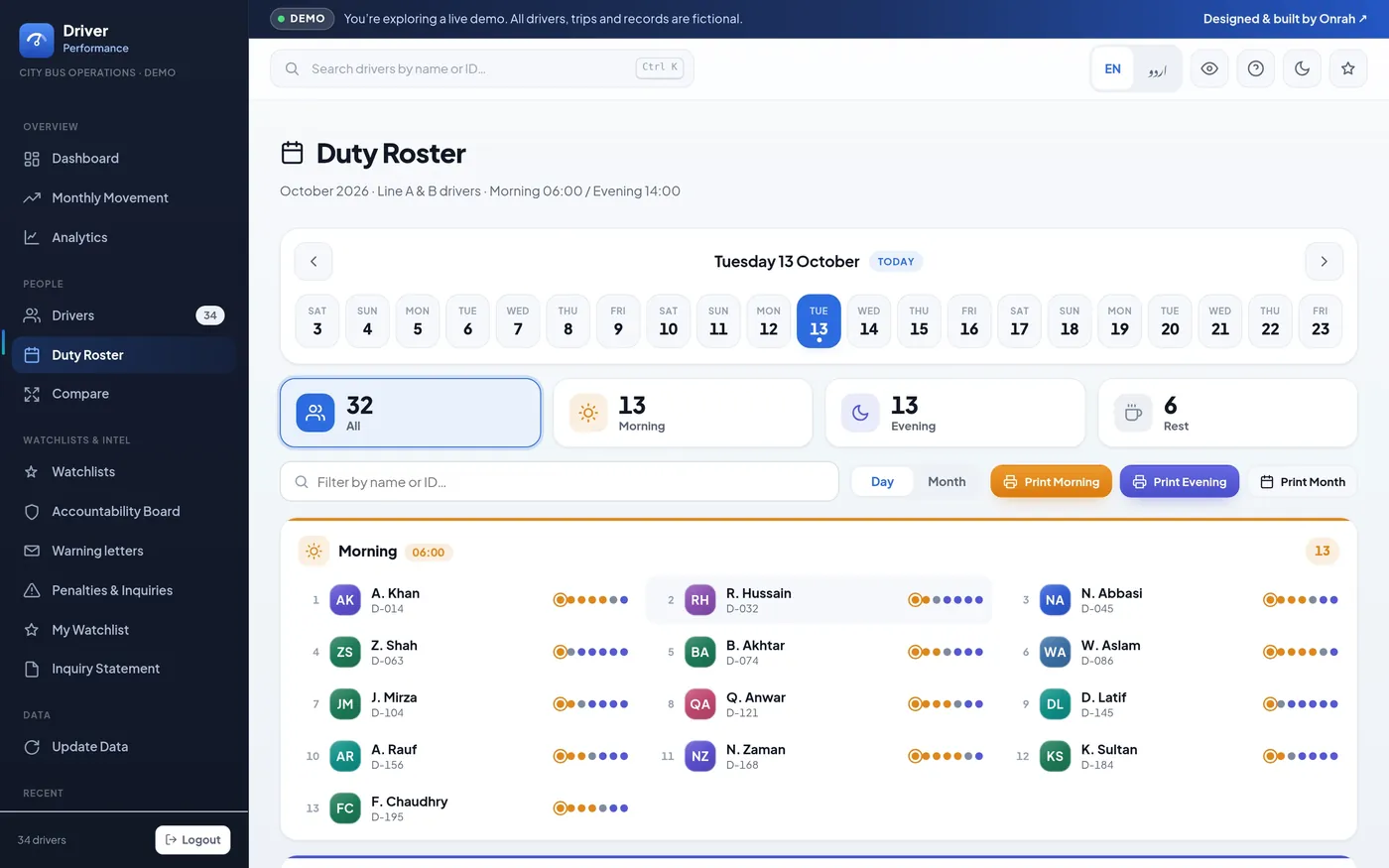Click the Driver Performance logo icon
1389x868 pixels.
tap(37, 40)
